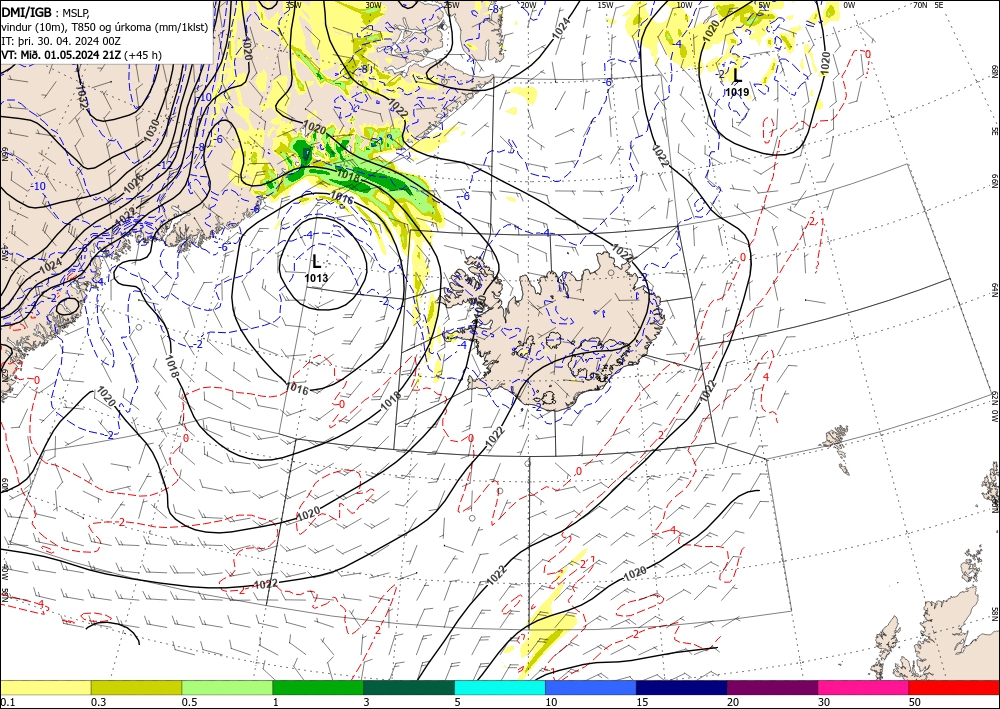The height and width of the screenshot is (709, 1000).
Task: Click the L symbol above 1013
Action: point(316,261)
